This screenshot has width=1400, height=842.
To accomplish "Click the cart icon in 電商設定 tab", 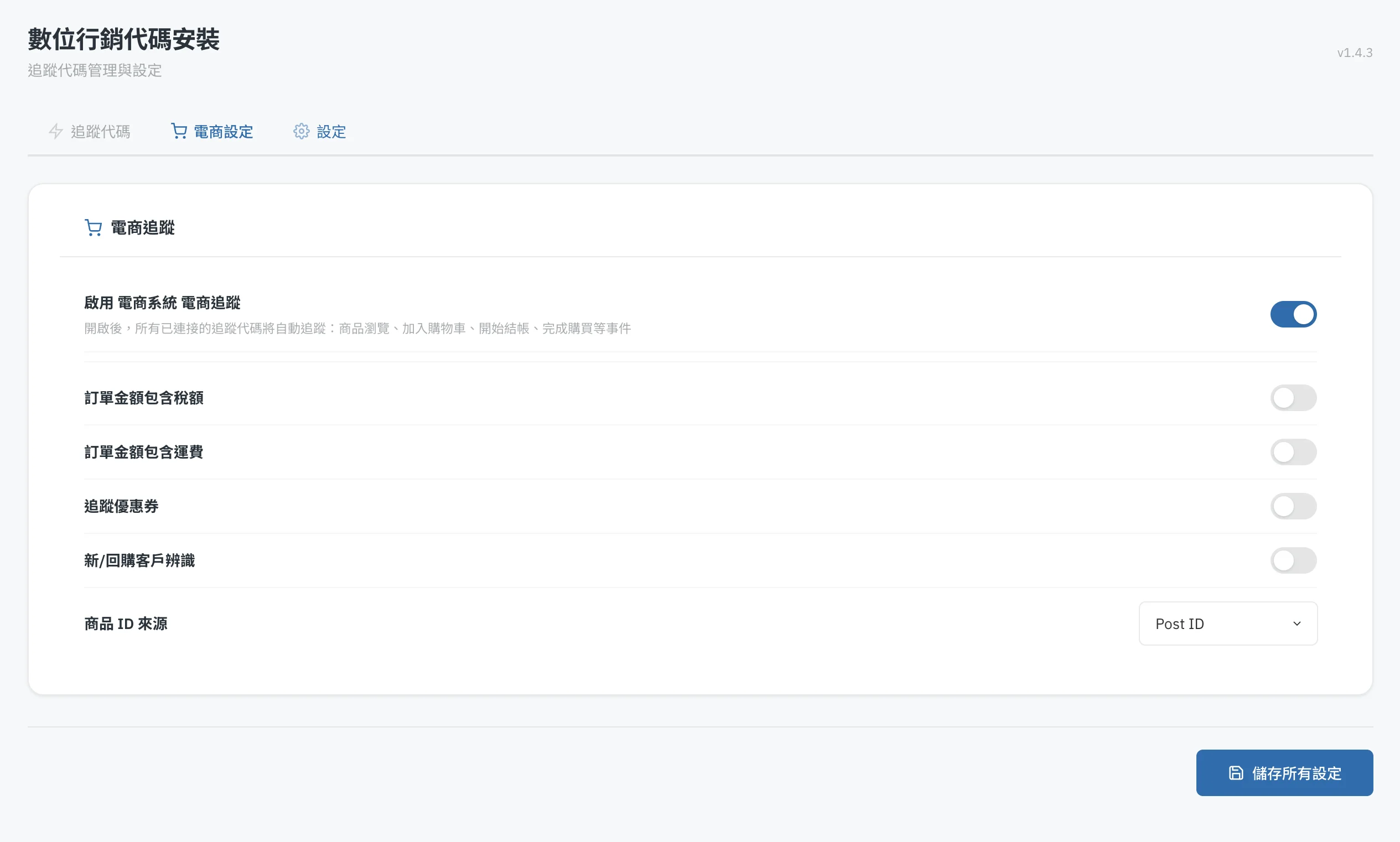I will tap(179, 132).
